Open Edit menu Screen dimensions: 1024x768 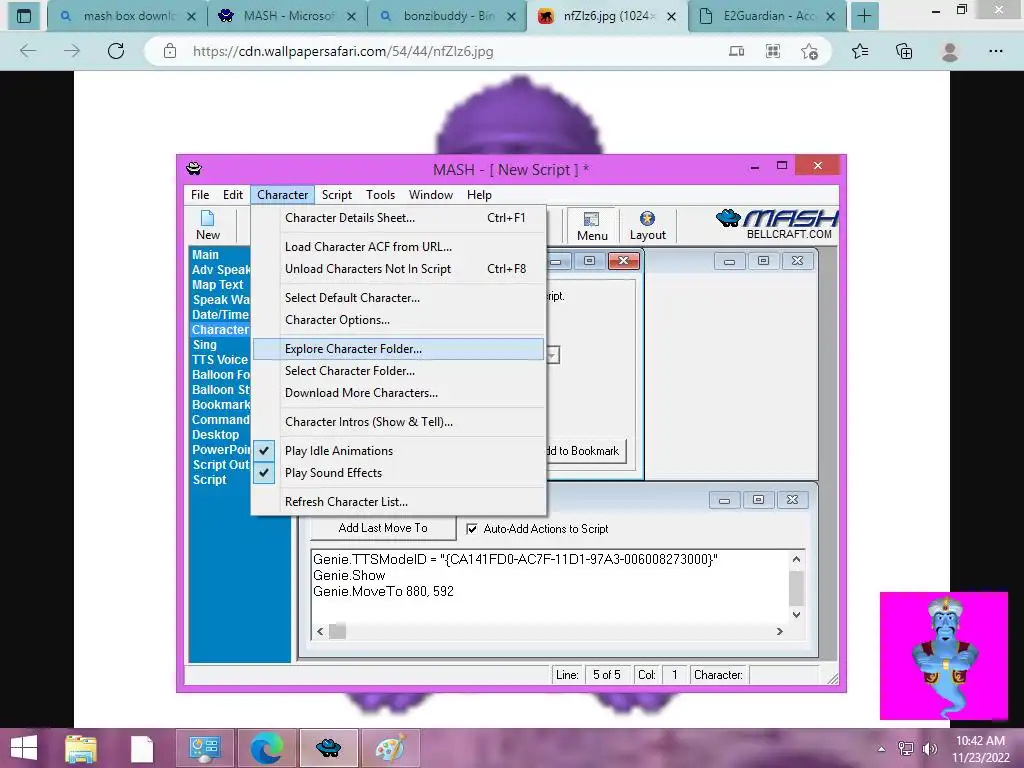click(232, 195)
